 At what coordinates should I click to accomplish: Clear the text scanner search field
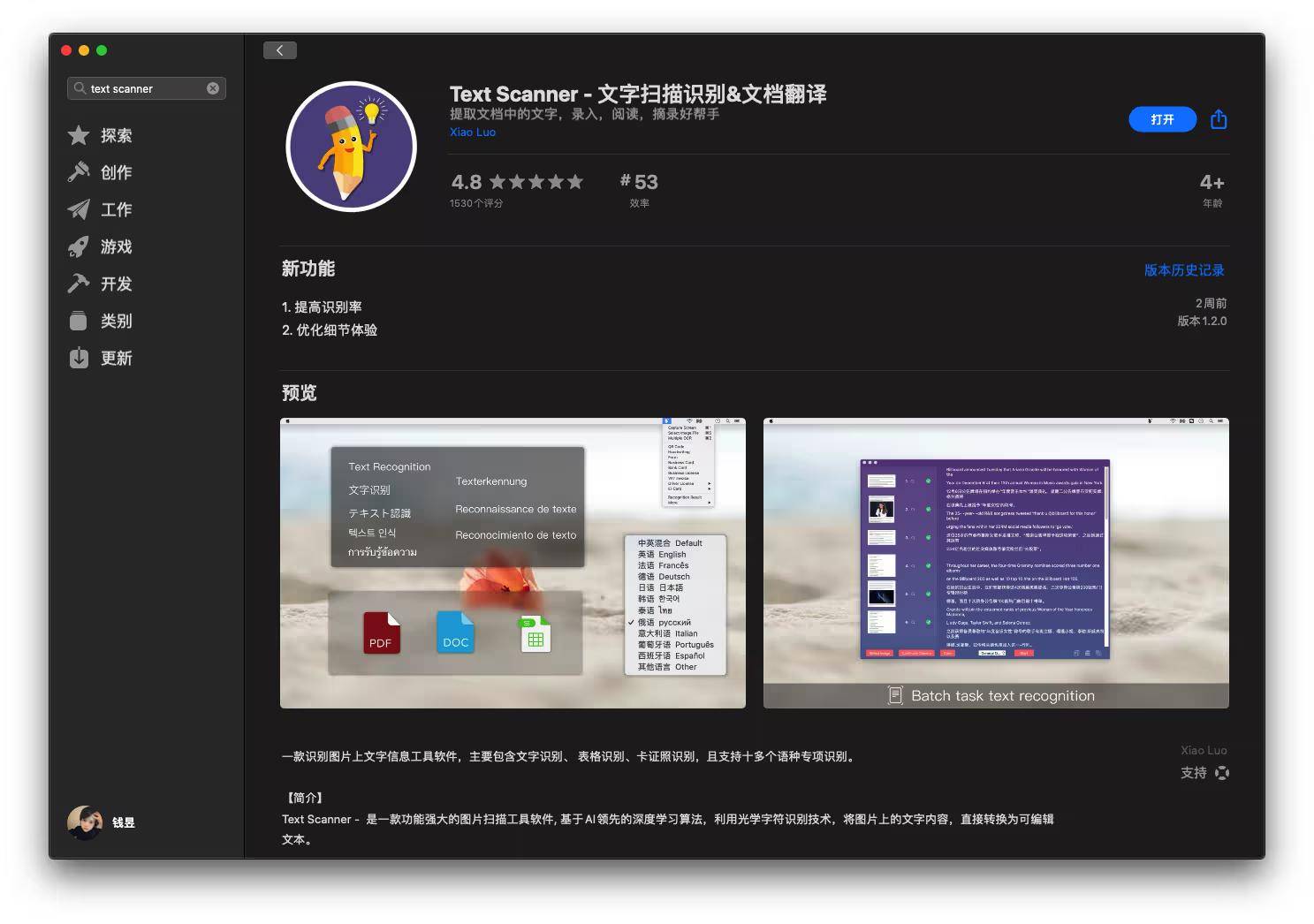tap(213, 88)
